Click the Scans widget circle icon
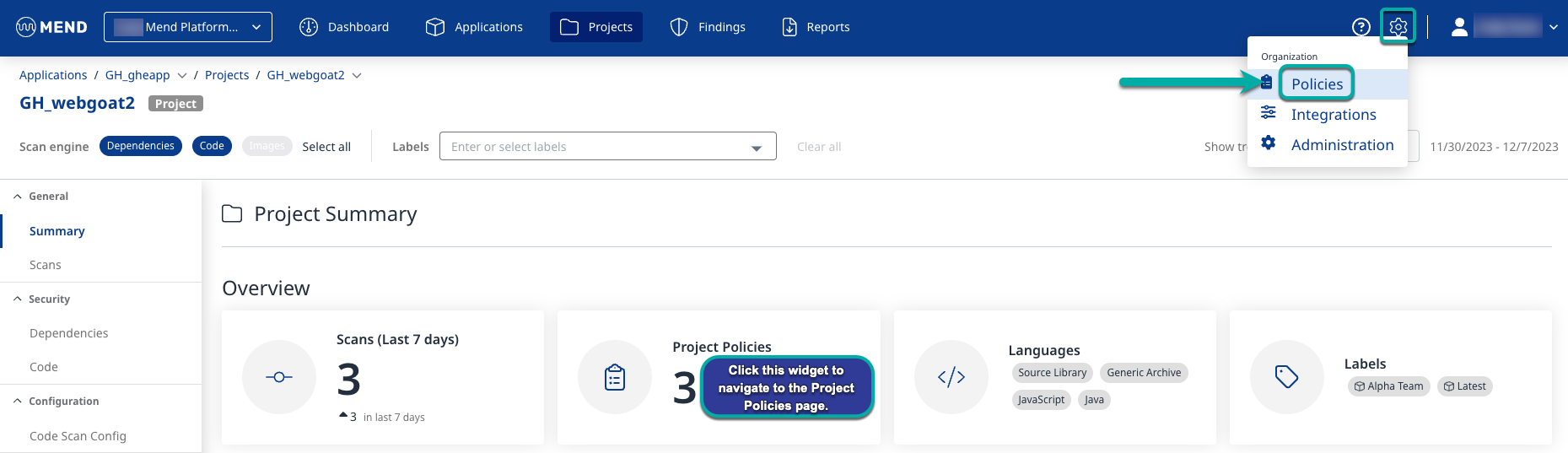 279,377
